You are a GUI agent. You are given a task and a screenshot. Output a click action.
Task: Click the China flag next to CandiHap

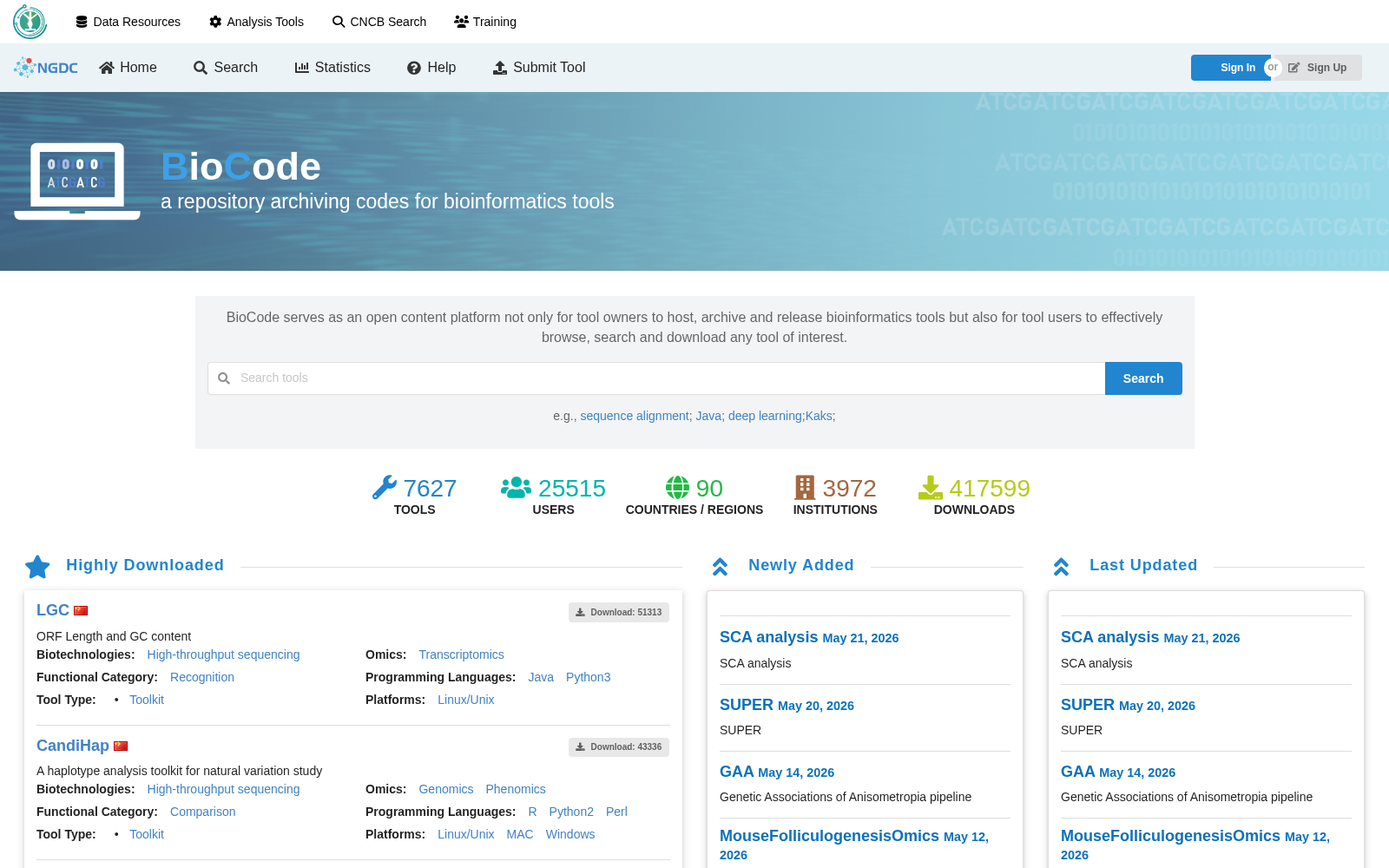point(121,746)
